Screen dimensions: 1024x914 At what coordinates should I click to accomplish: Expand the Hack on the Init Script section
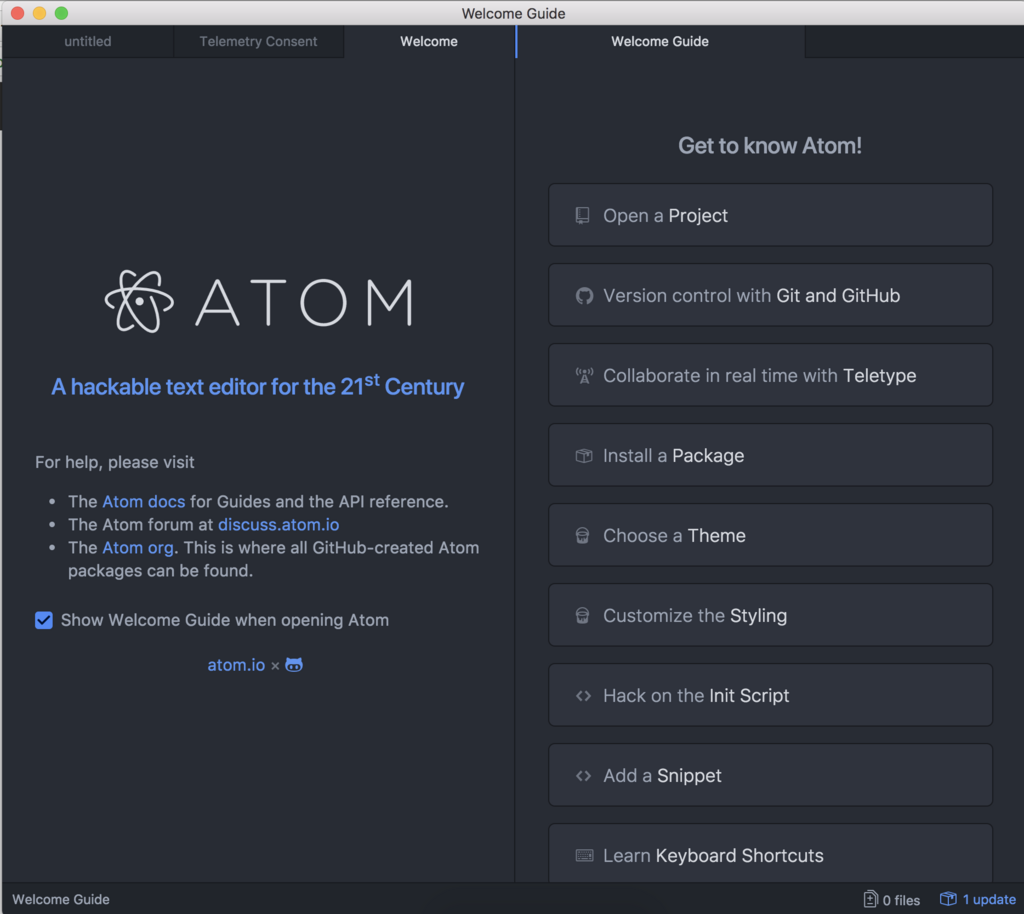[770, 695]
